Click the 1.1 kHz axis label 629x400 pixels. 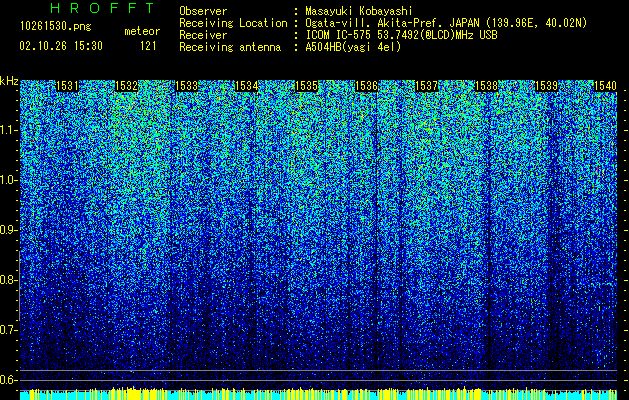pos(9,130)
